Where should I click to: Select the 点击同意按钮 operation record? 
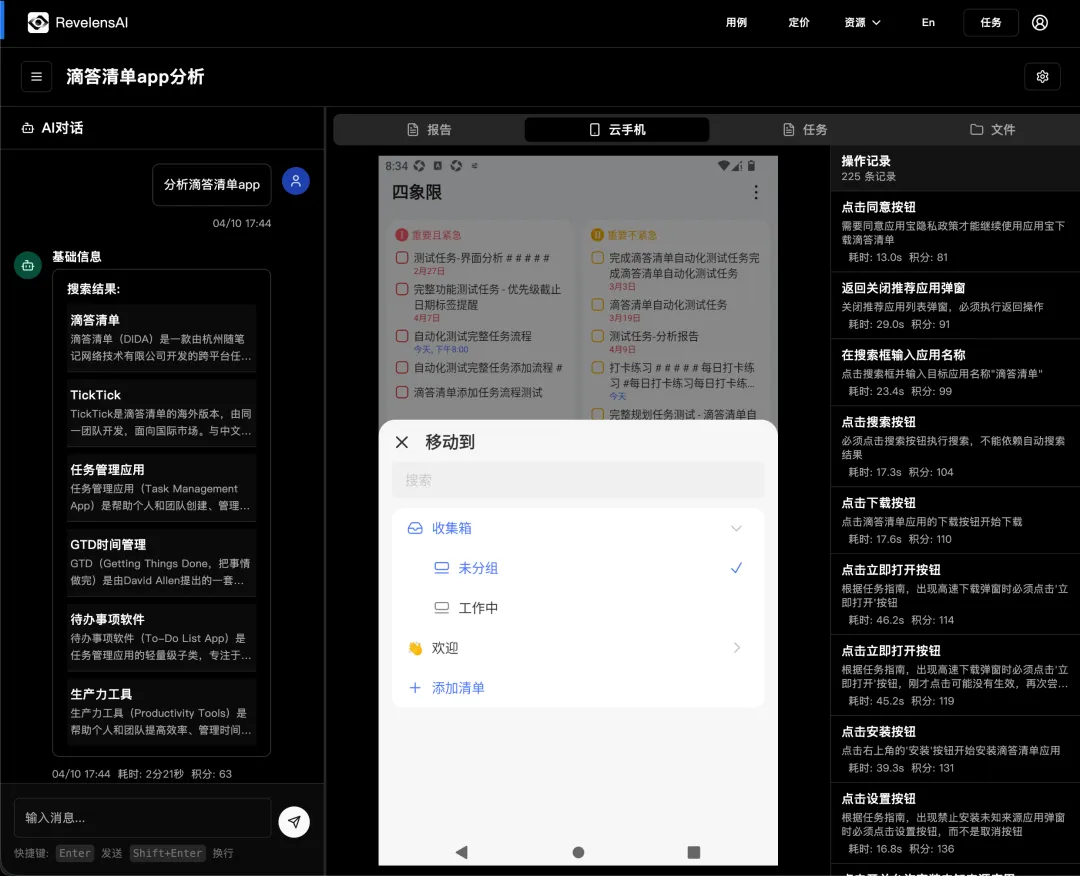click(x=955, y=231)
